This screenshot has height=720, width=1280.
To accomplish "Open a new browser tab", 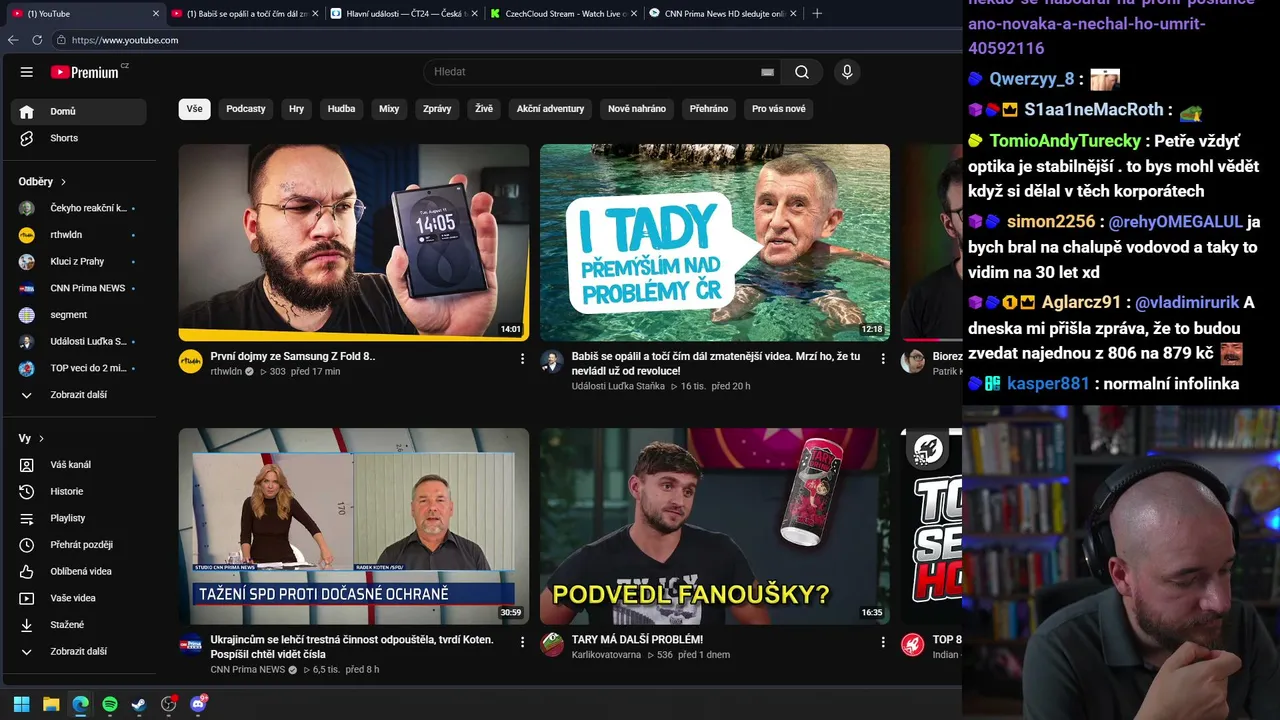I will pyautogui.click(x=817, y=13).
